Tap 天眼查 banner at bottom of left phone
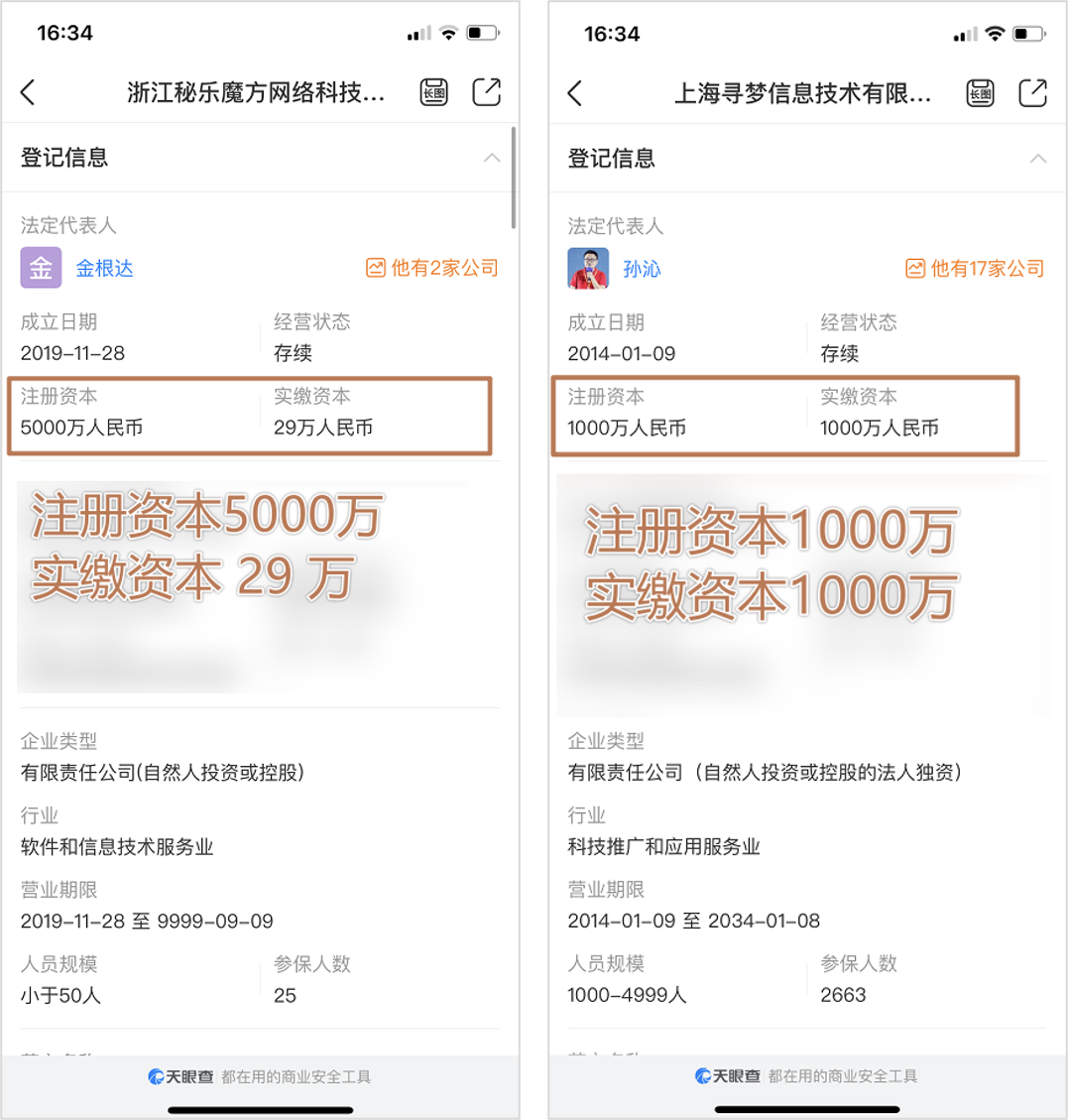Viewport: 1068px width, 1120px height. (x=260, y=1076)
